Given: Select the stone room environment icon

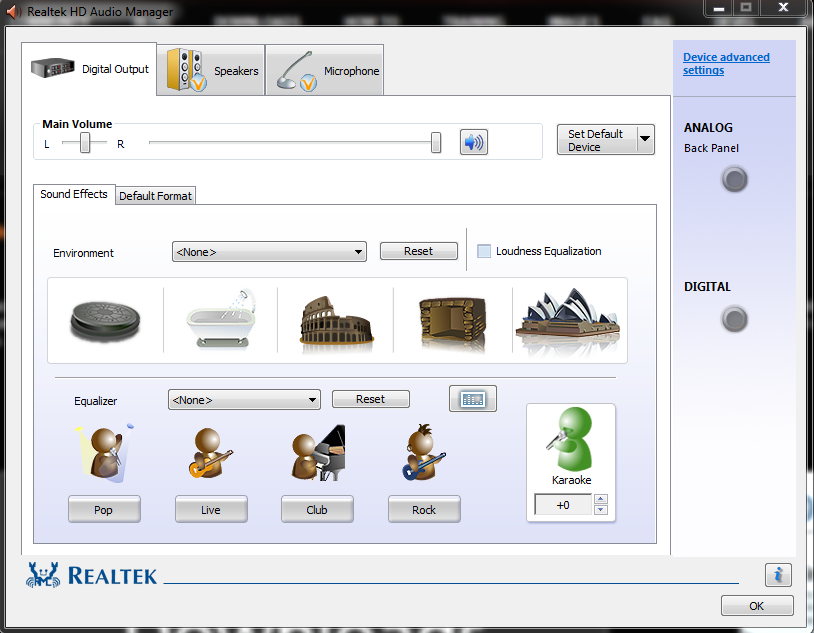Looking at the screenshot, I should pyautogui.click(x=105, y=320).
